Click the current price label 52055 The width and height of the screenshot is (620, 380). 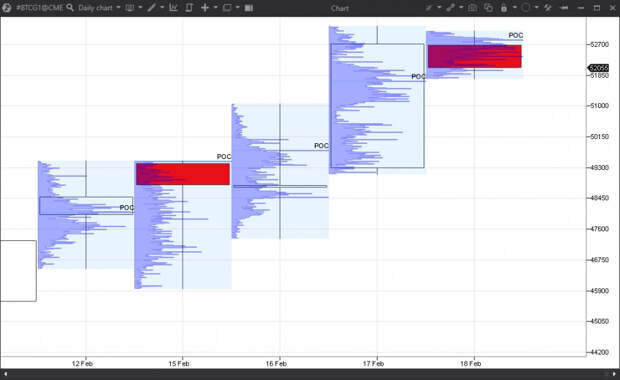[598, 68]
